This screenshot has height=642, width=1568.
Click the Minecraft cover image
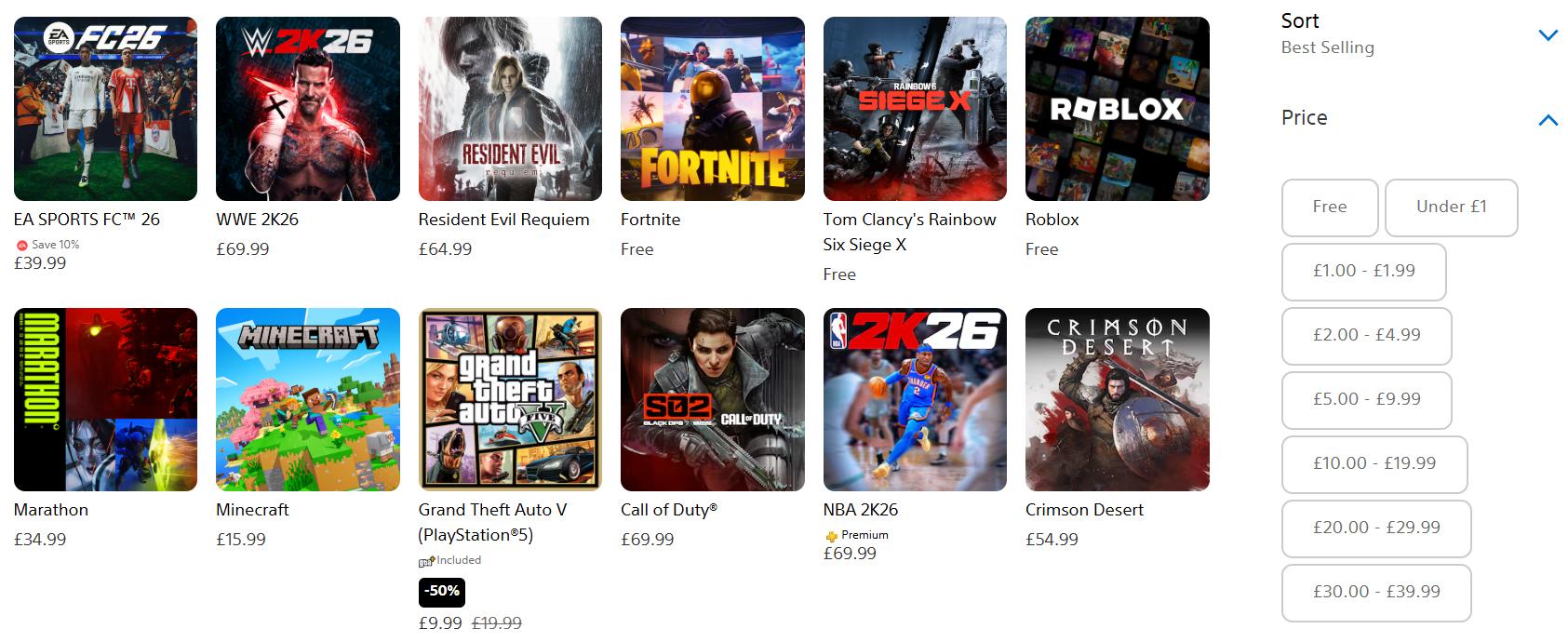point(307,399)
